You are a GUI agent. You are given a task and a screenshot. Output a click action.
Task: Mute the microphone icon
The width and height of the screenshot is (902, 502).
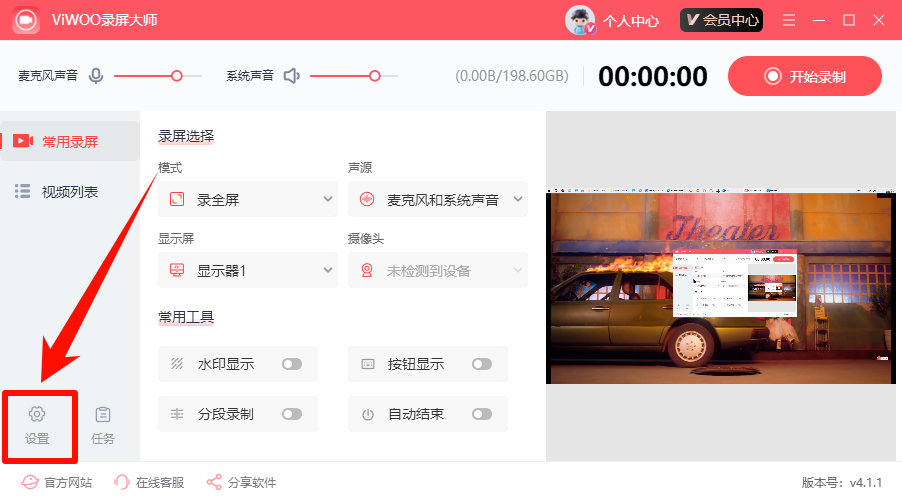96,76
